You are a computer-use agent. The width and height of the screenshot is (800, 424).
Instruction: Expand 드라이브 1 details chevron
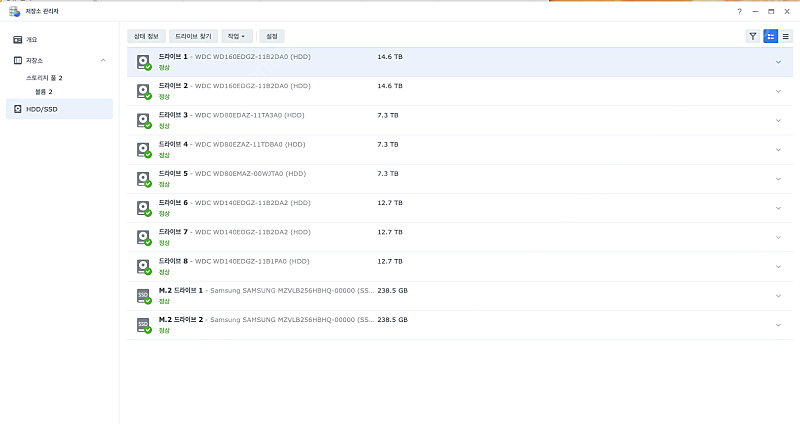tap(778, 62)
